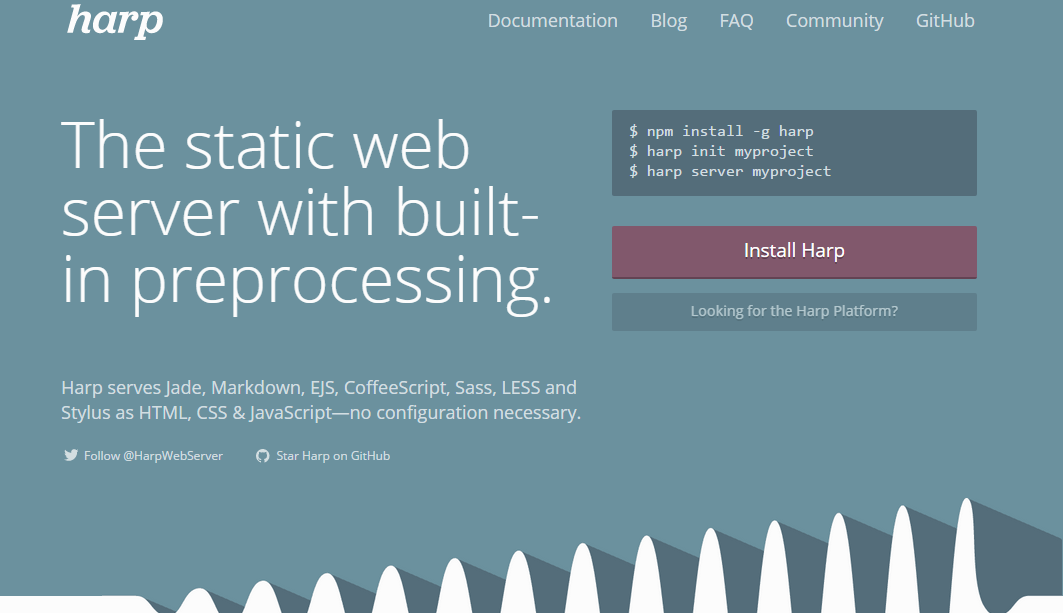Select Star Harp on GitHub link
1063x613 pixels.
coord(333,456)
